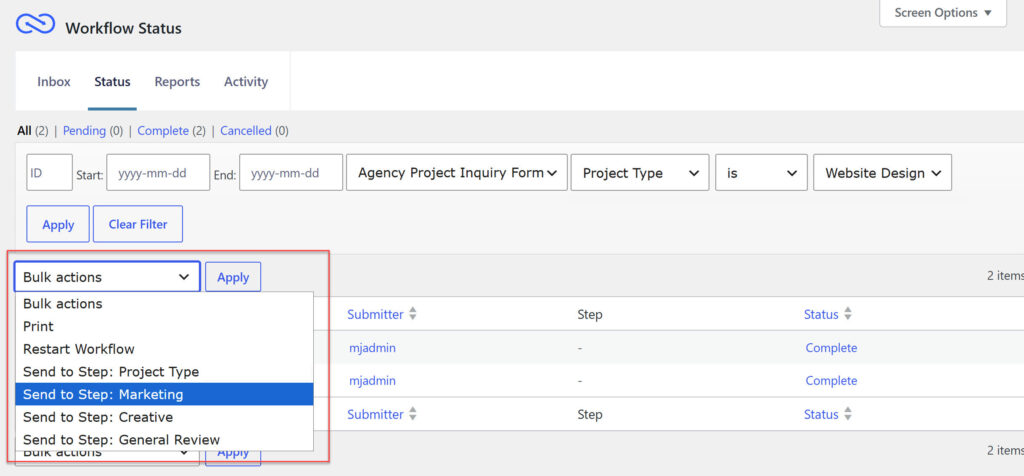Screen dimensions: 1024x476
Task: Select Send to Step: Project Type
Action: tap(164, 372)
